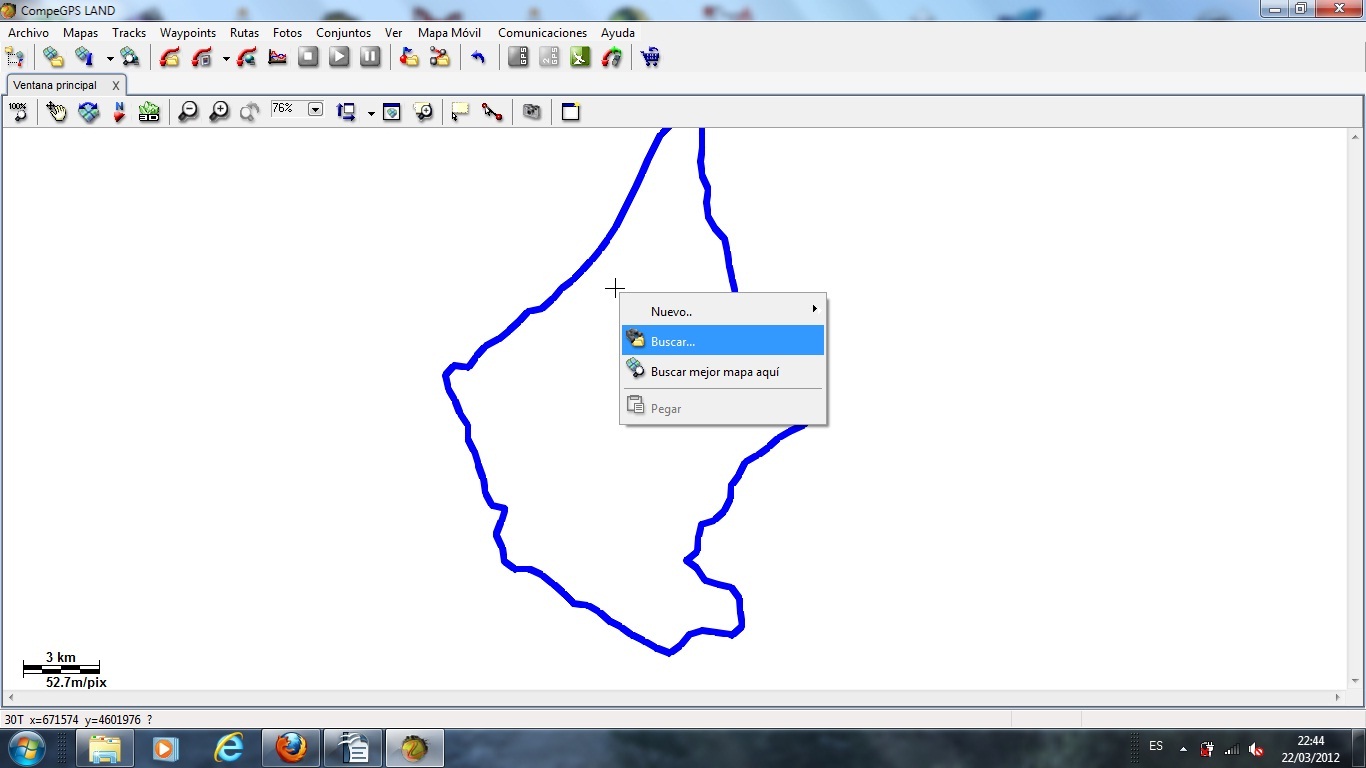Click the pause button in toolbar
Viewport: 1366px width, 768px height.
tap(370, 57)
